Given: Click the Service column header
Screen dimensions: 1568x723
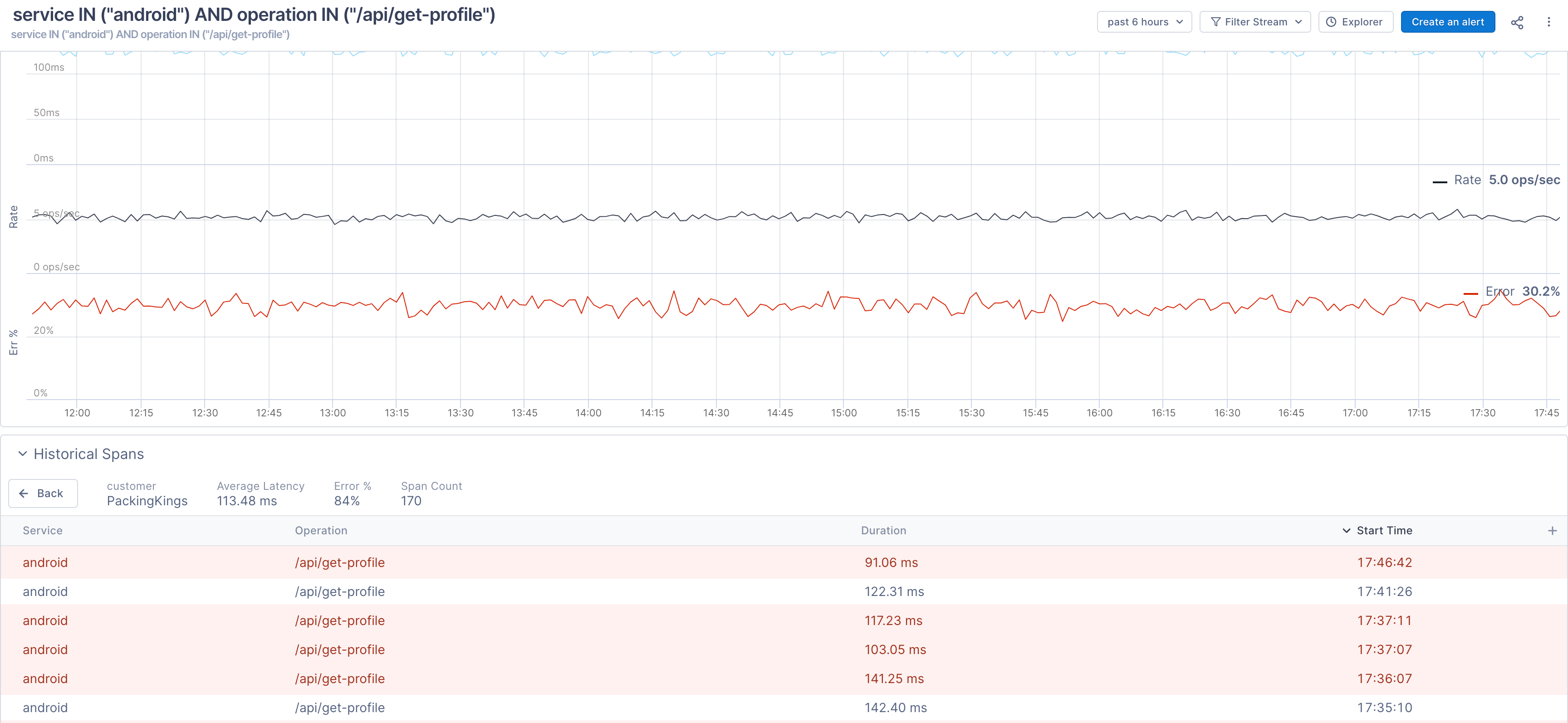Looking at the screenshot, I should [43, 531].
